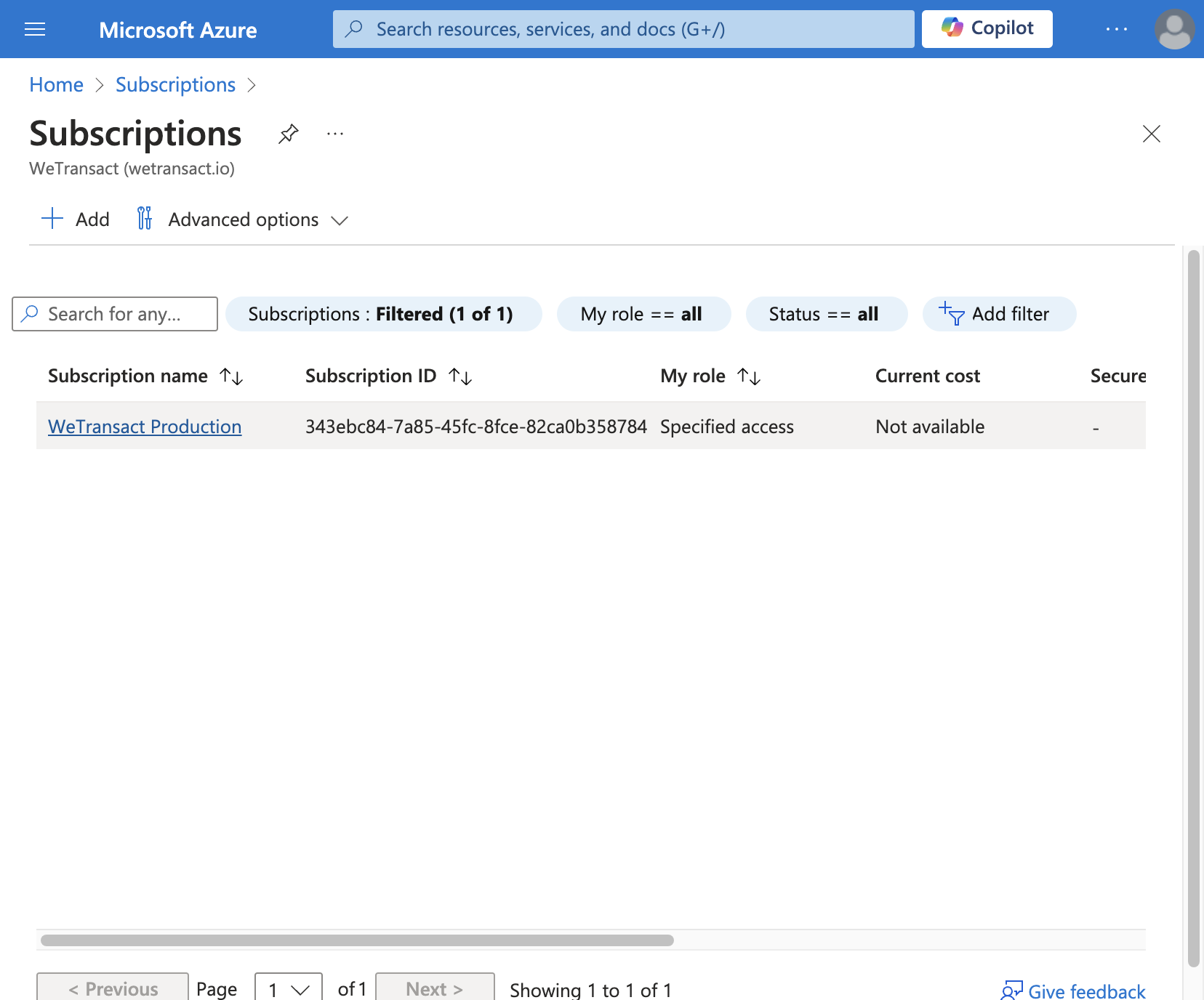Open WeTransact Production subscription
Screen dimensions: 1204x1000
(145, 427)
